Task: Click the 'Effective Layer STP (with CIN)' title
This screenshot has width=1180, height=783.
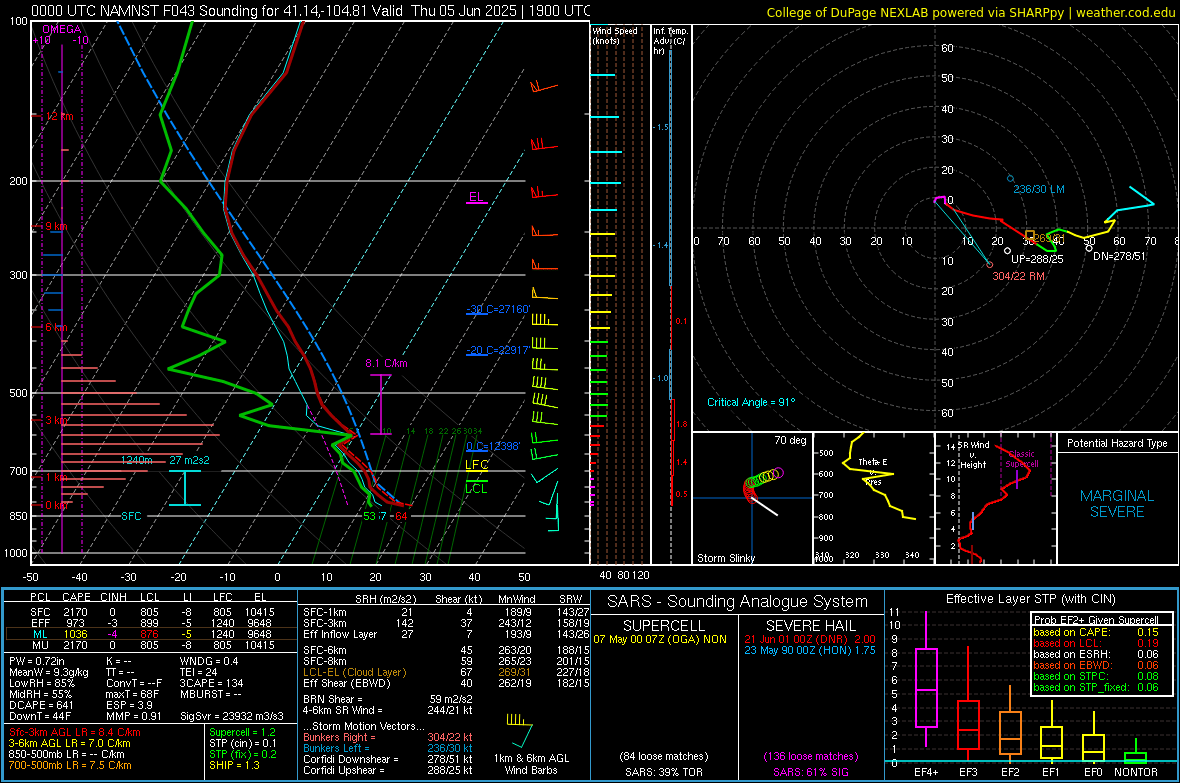Action: point(1031,599)
